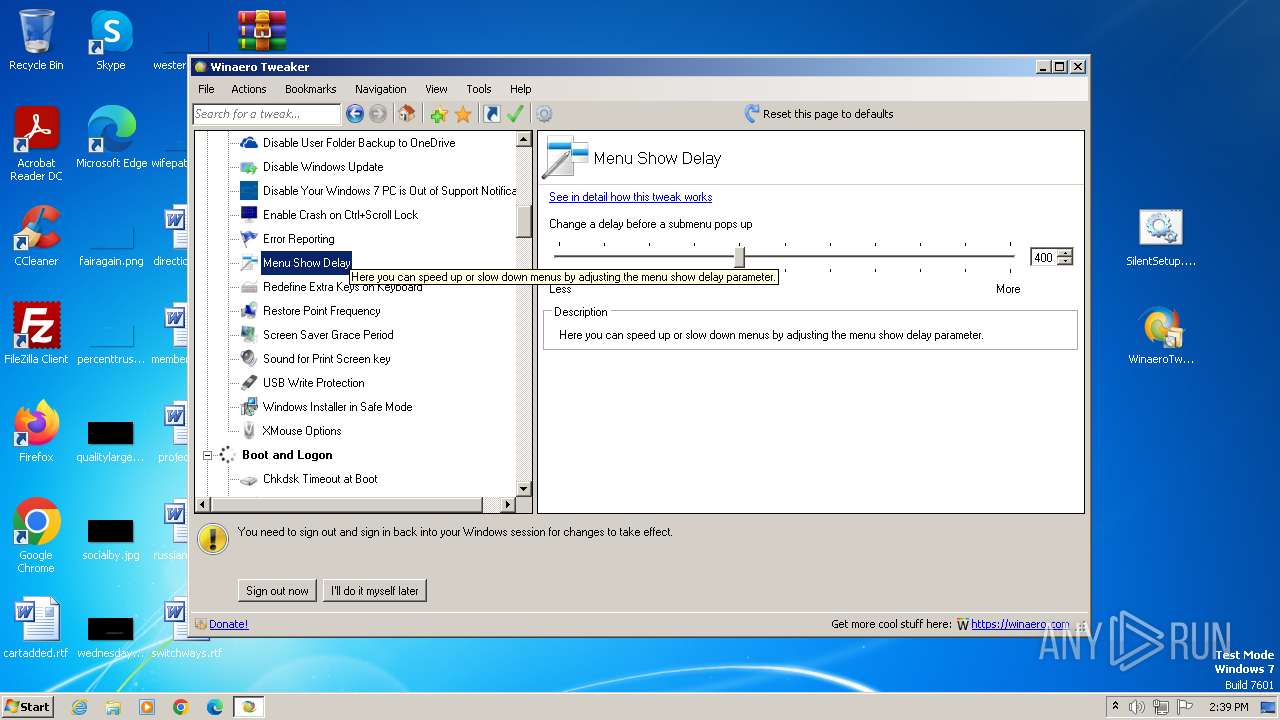Image resolution: width=1280 pixels, height=720 pixels.
Task: Select Windows Installer in Safe Mode
Action: click(337, 407)
